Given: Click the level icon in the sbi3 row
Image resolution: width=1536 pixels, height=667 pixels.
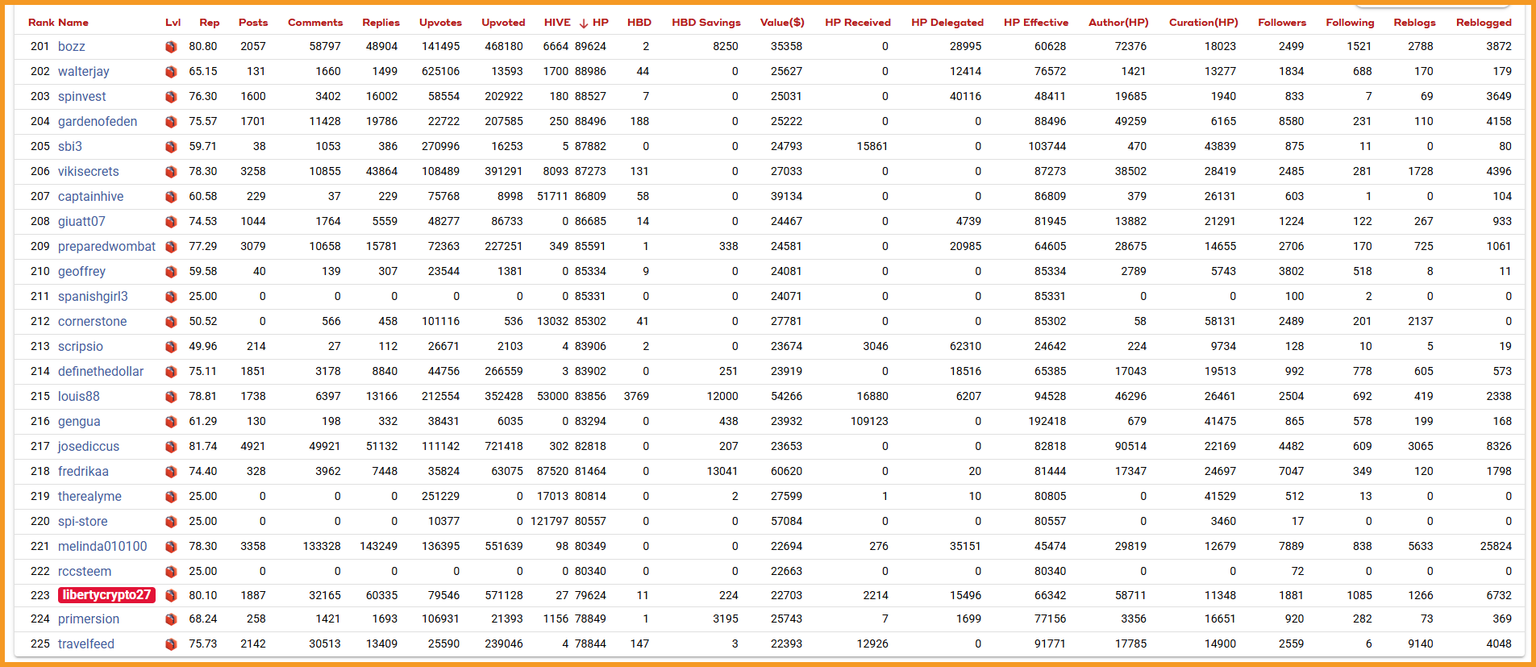Looking at the screenshot, I should (171, 147).
